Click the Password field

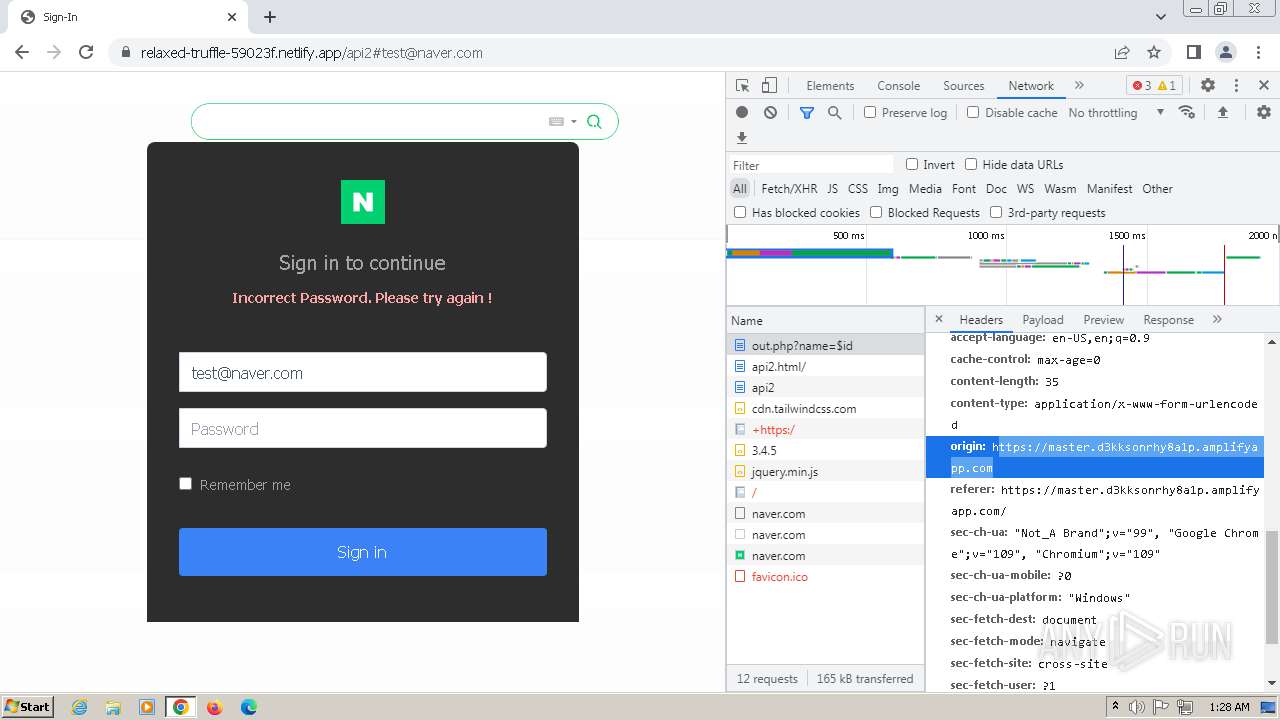pos(363,428)
